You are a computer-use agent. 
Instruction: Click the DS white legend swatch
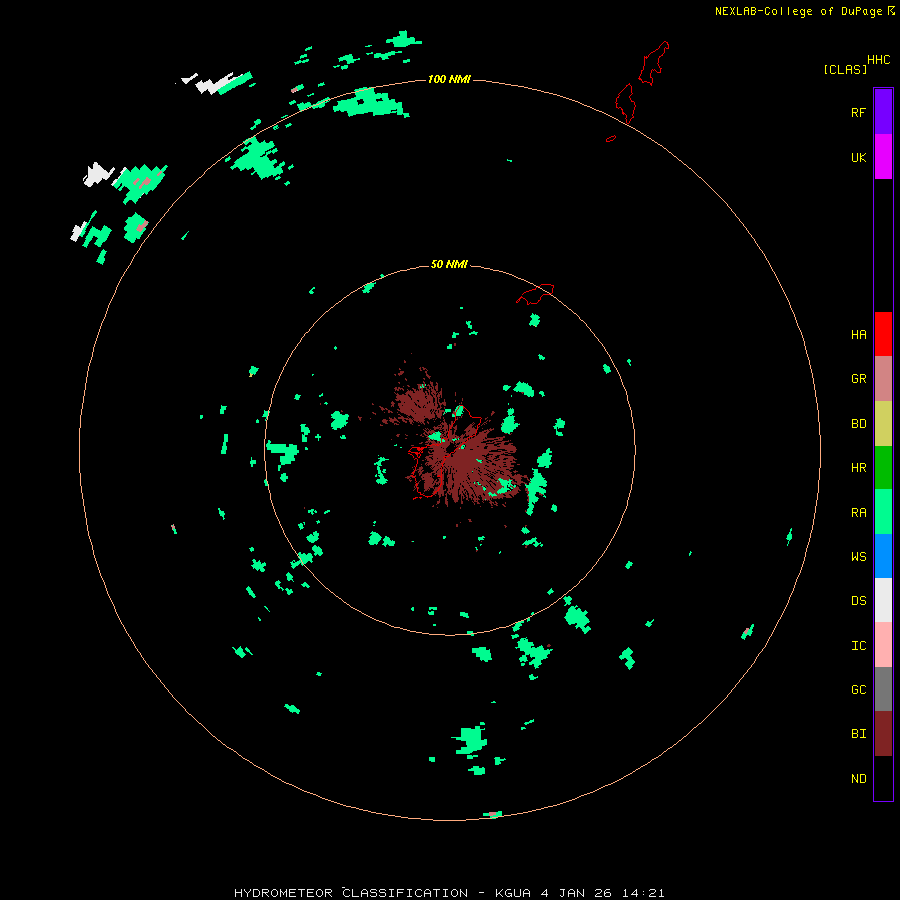[x=883, y=600]
